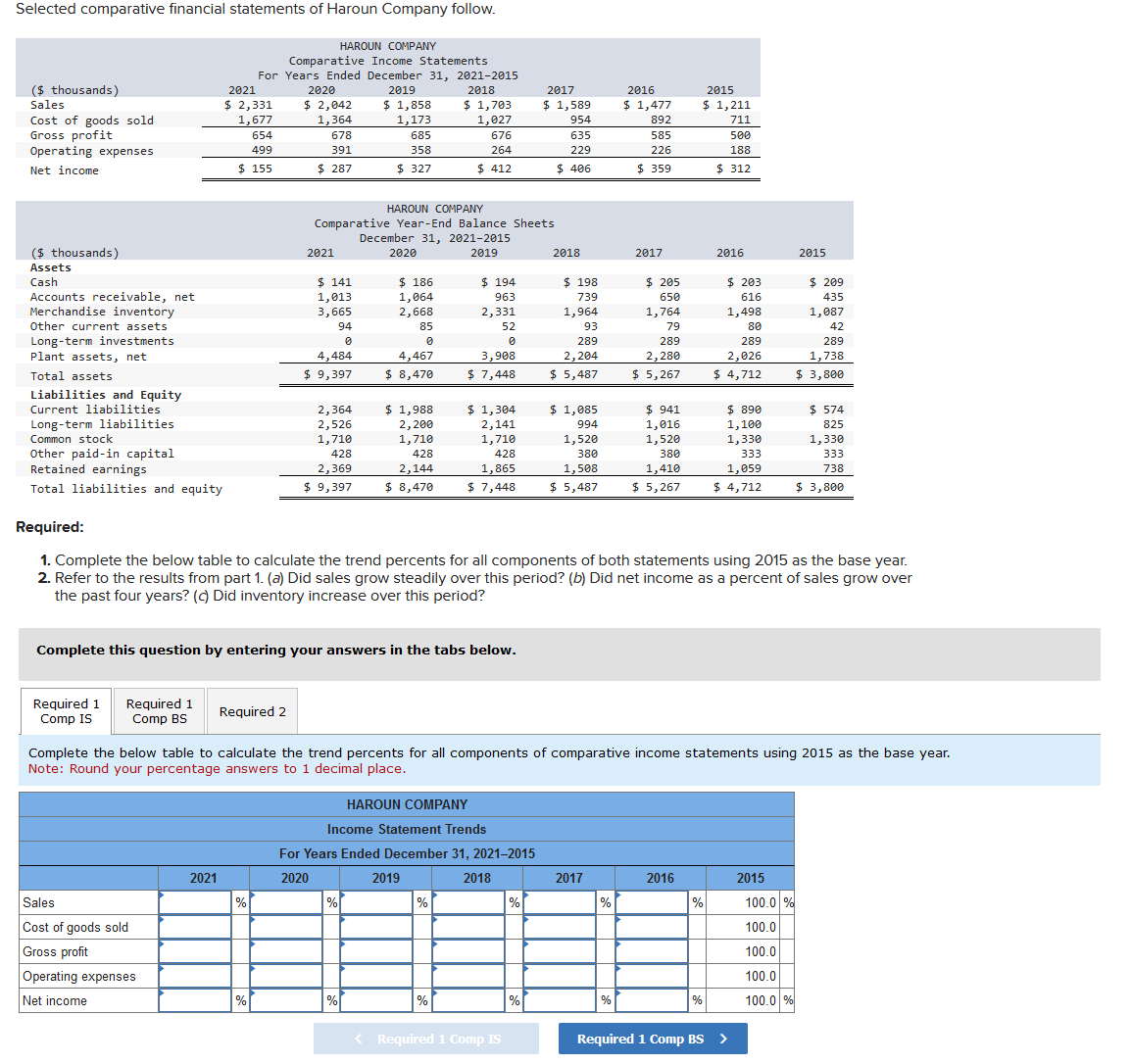
Task: Select the Cost of goods sold 2017 input
Action: [561, 927]
